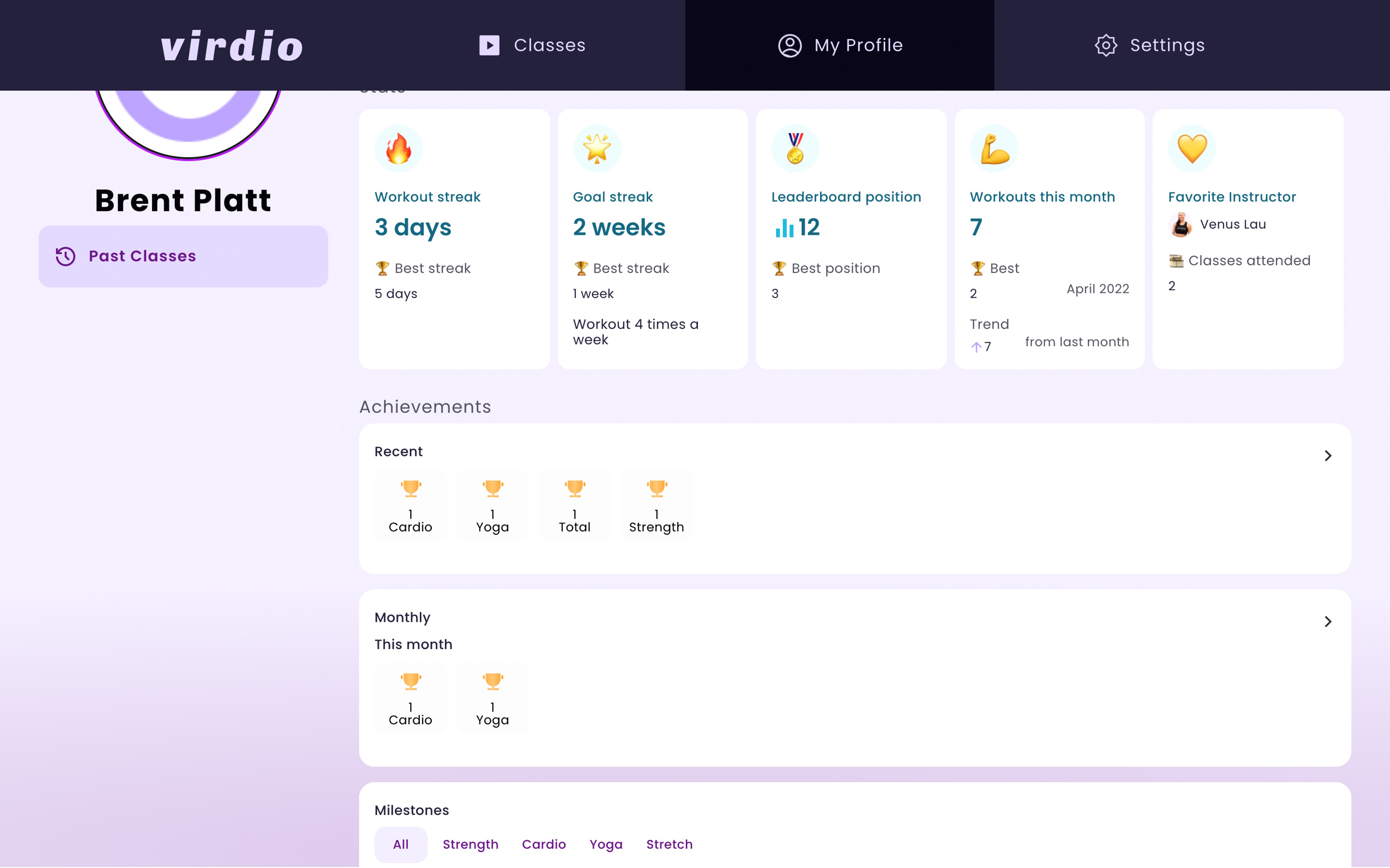The image size is (1390, 868).
Task: Click the star Goal streak icon
Action: [597, 149]
